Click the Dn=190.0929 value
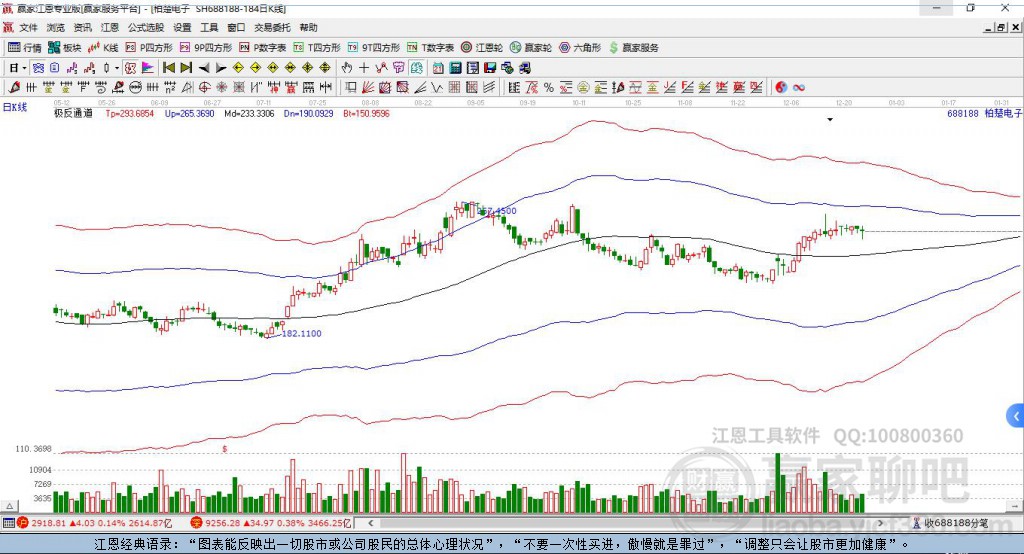This screenshot has width=1024, height=554. [308, 113]
